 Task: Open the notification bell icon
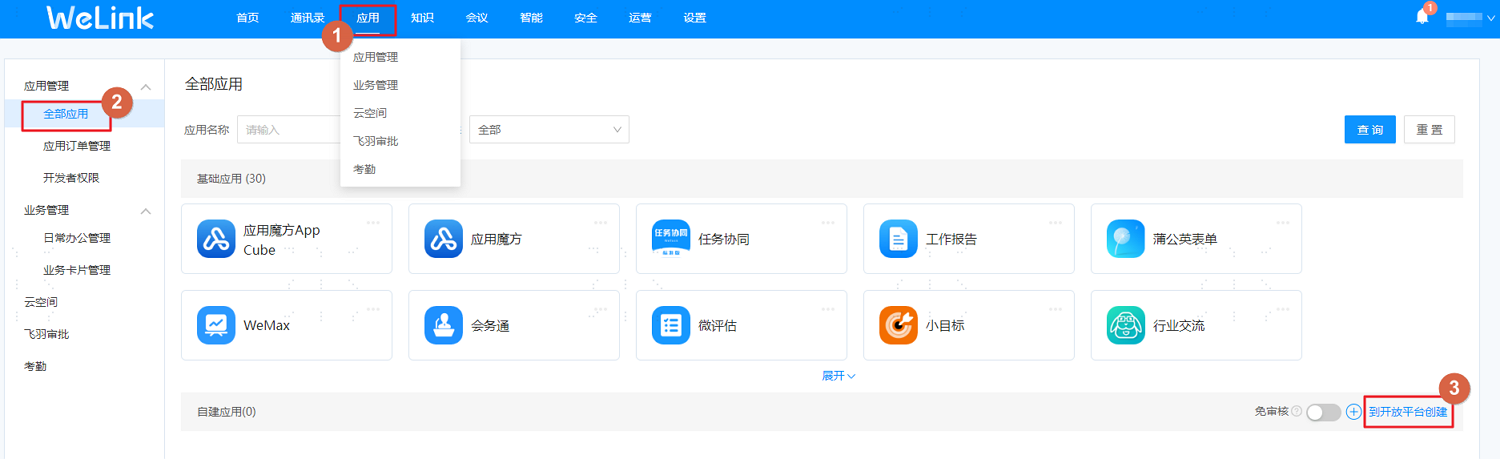point(1422,17)
